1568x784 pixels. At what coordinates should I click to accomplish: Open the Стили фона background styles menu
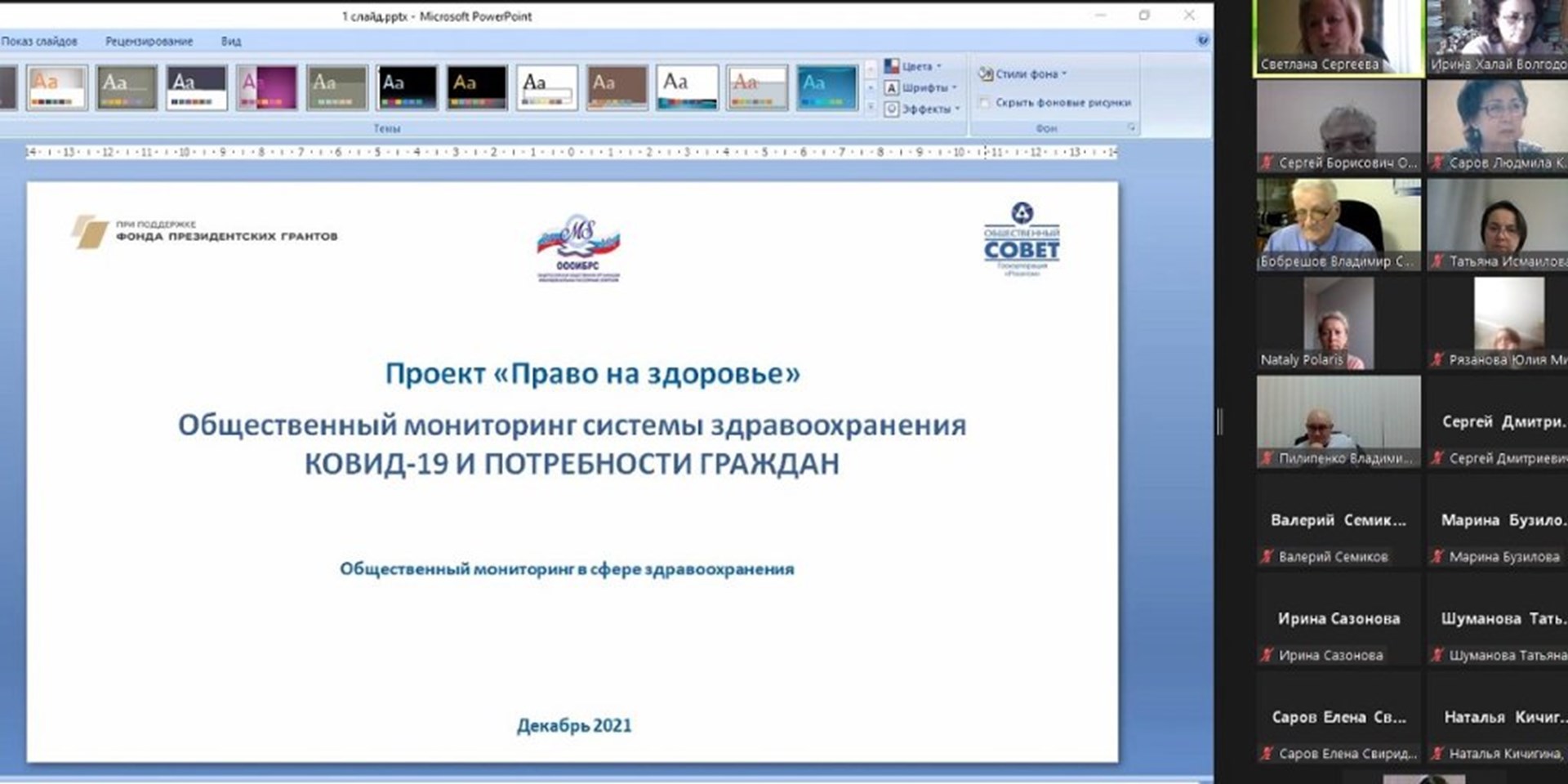(1024, 73)
